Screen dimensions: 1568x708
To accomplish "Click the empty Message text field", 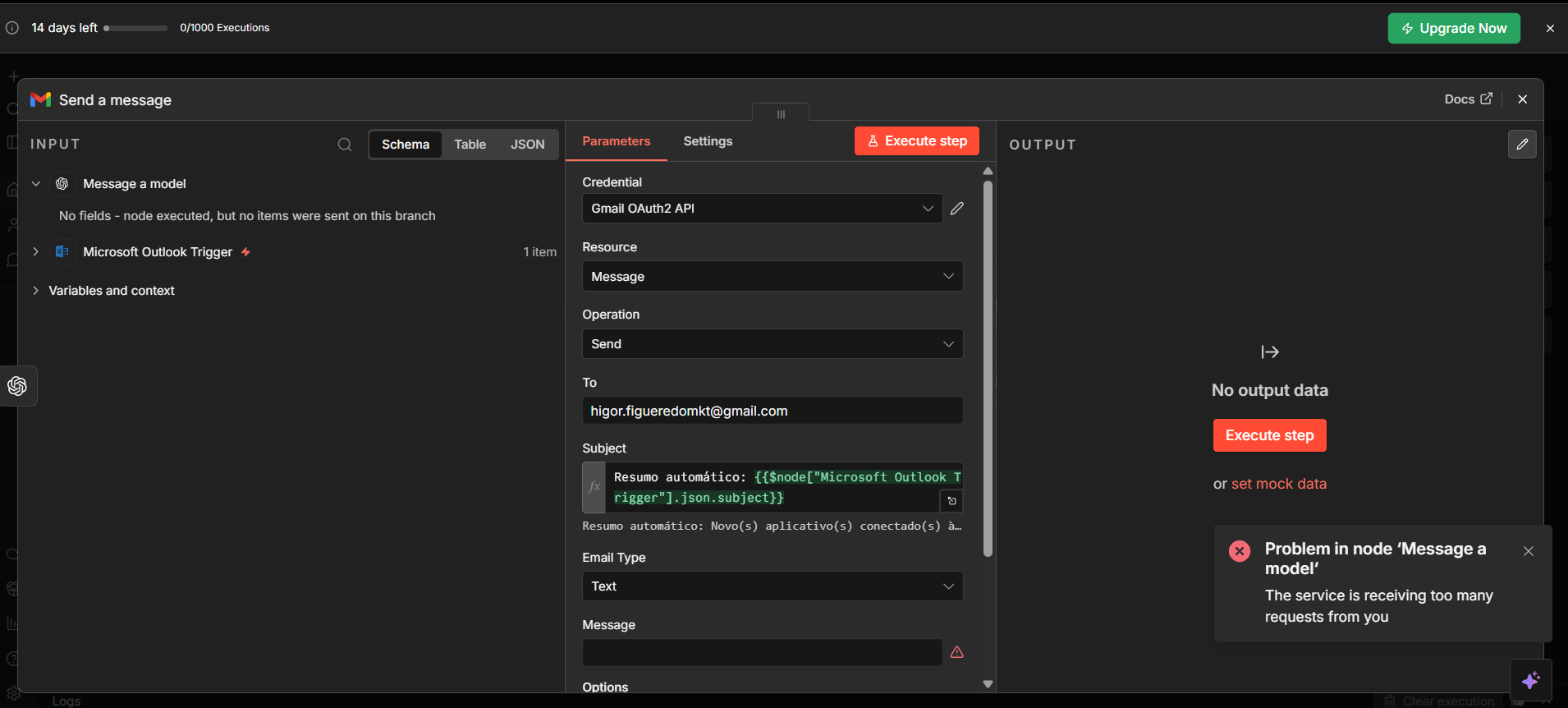I will click(763, 652).
